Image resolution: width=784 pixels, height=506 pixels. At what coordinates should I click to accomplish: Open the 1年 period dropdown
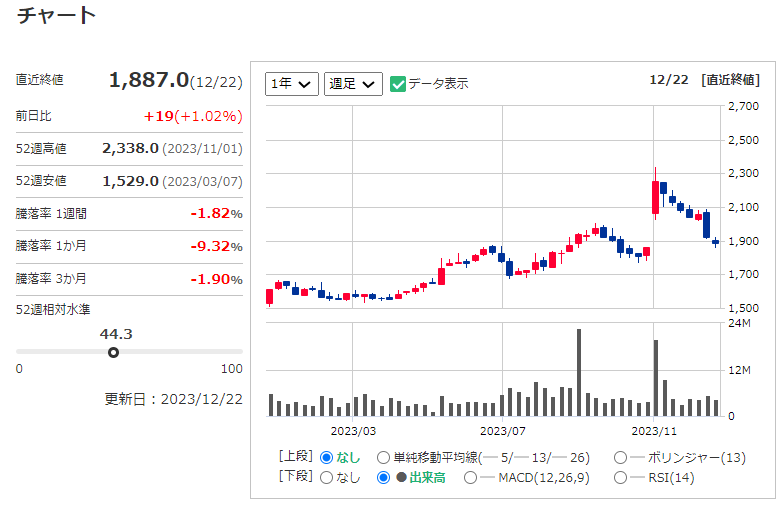[292, 84]
